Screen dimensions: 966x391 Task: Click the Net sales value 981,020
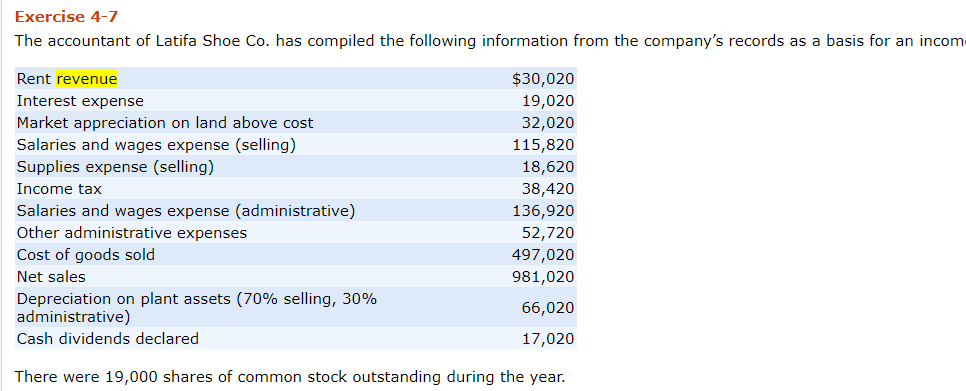click(543, 277)
